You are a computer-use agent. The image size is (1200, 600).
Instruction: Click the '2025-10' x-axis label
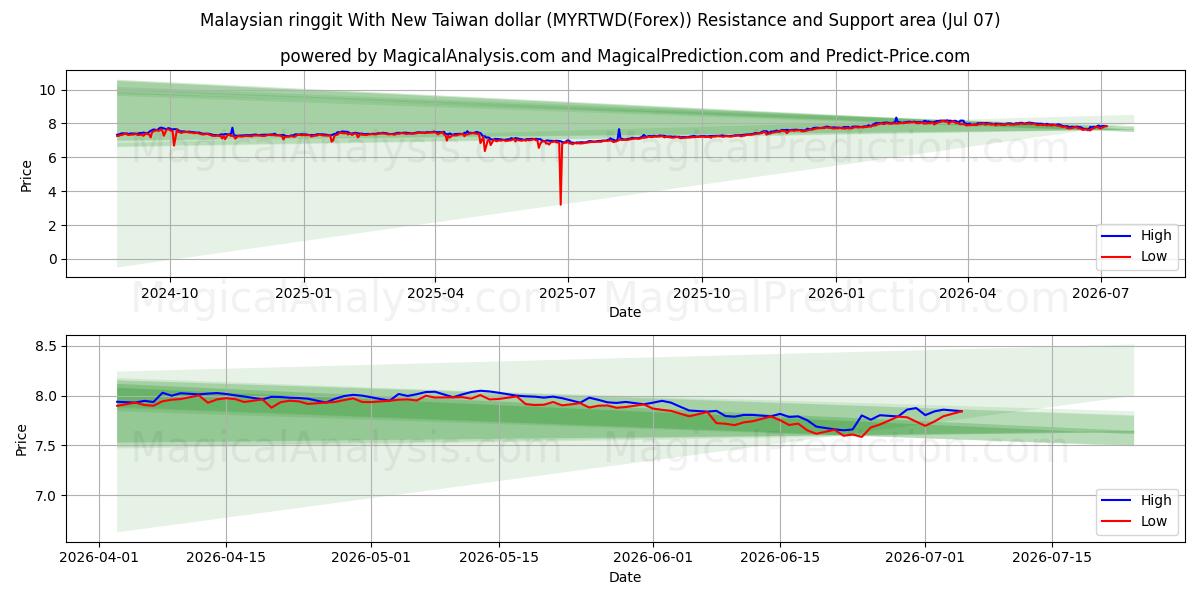click(702, 293)
